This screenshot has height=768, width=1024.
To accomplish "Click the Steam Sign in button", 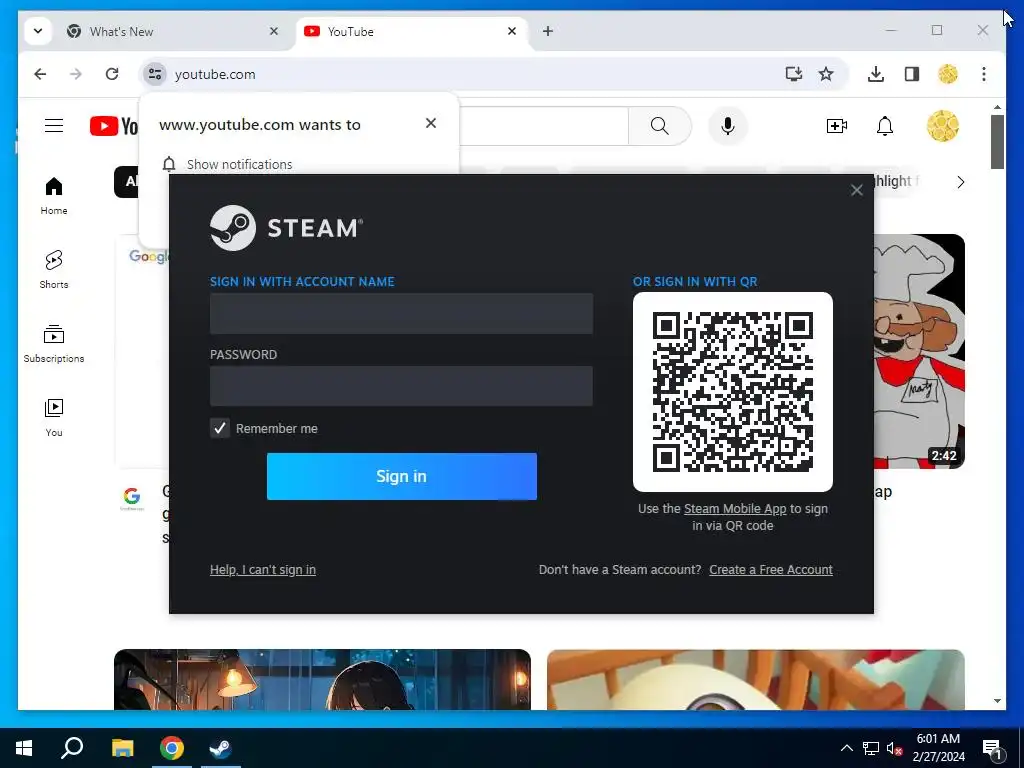I will click(402, 476).
